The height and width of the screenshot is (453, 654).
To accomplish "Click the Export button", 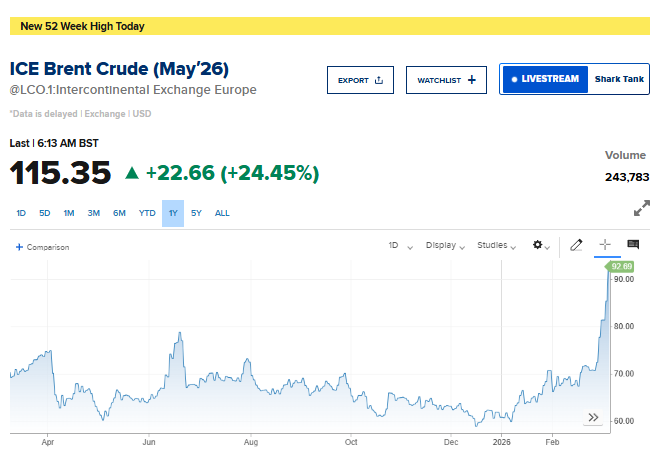I will 360,80.
